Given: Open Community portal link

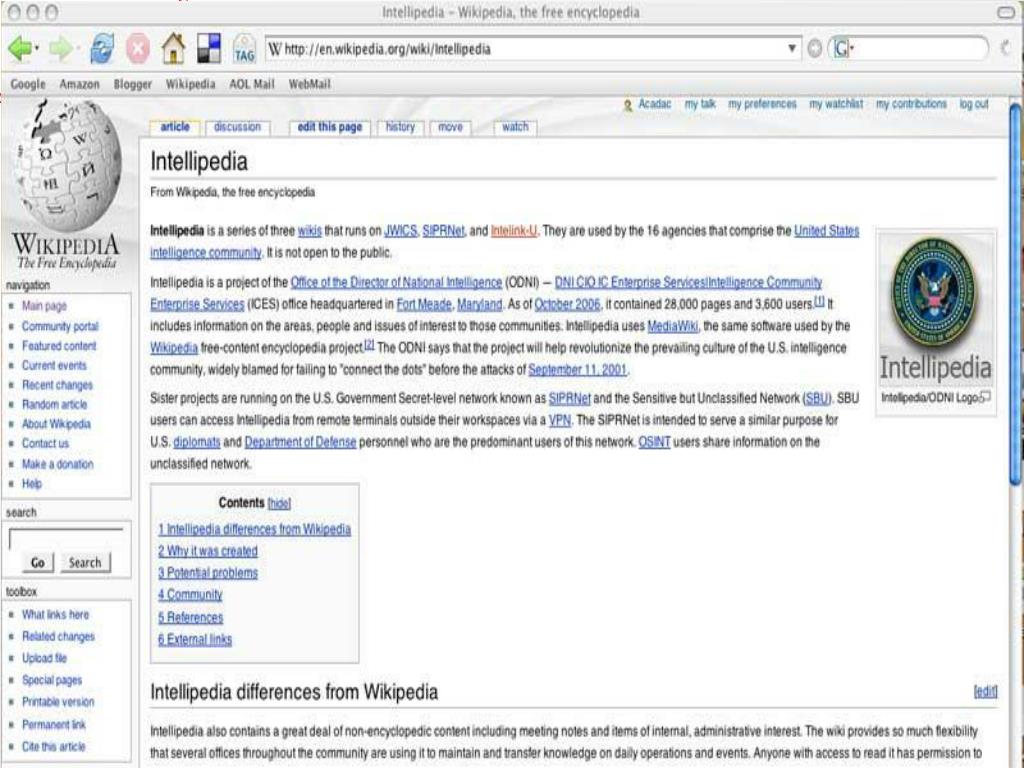Looking at the screenshot, I should pos(60,326).
